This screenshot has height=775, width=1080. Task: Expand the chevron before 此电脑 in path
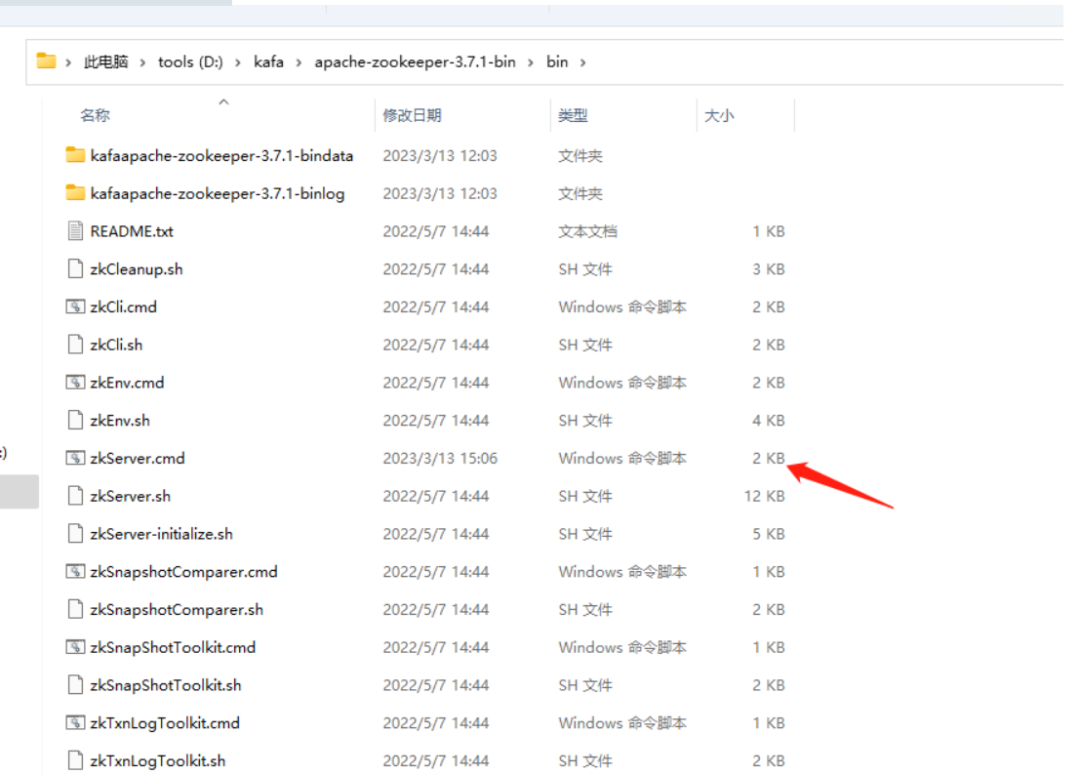click(x=68, y=63)
